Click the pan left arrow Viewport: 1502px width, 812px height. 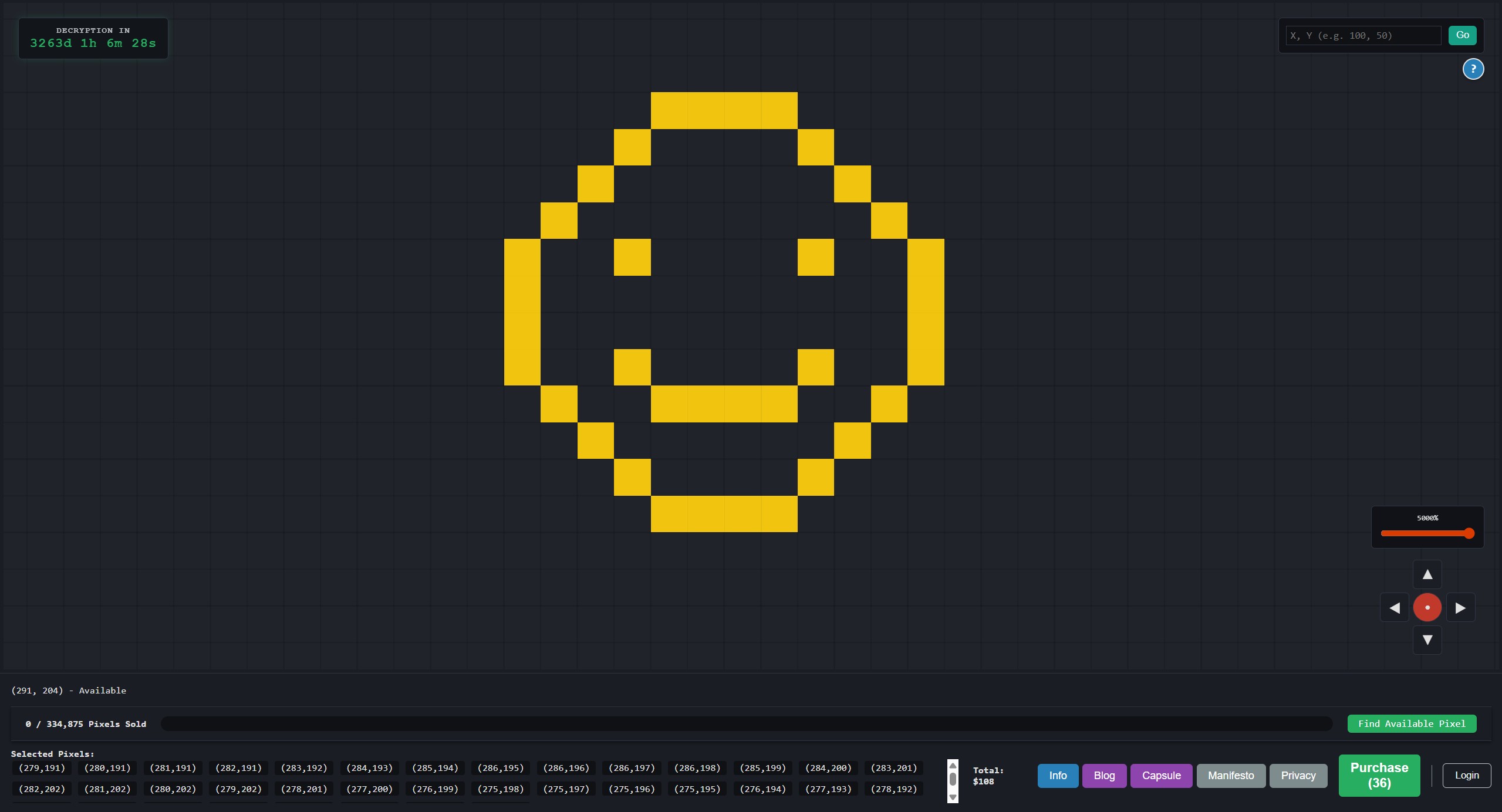(x=1394, y=607)
